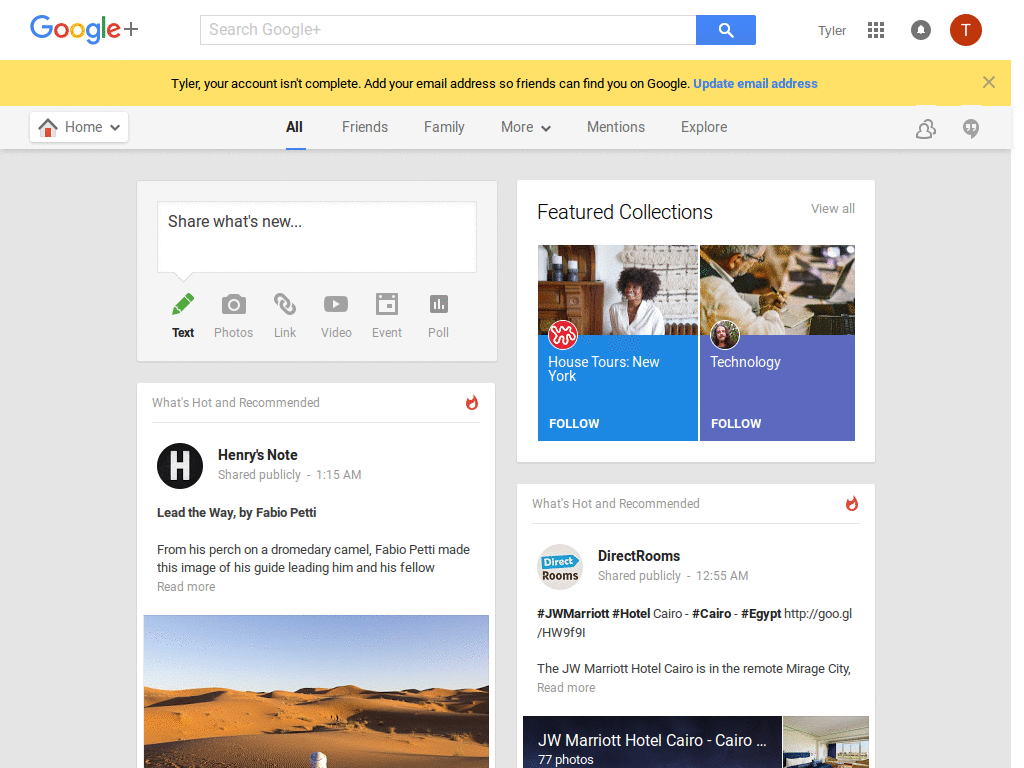
Task: Open the Explore tab
Action: (x=704, y=127)
